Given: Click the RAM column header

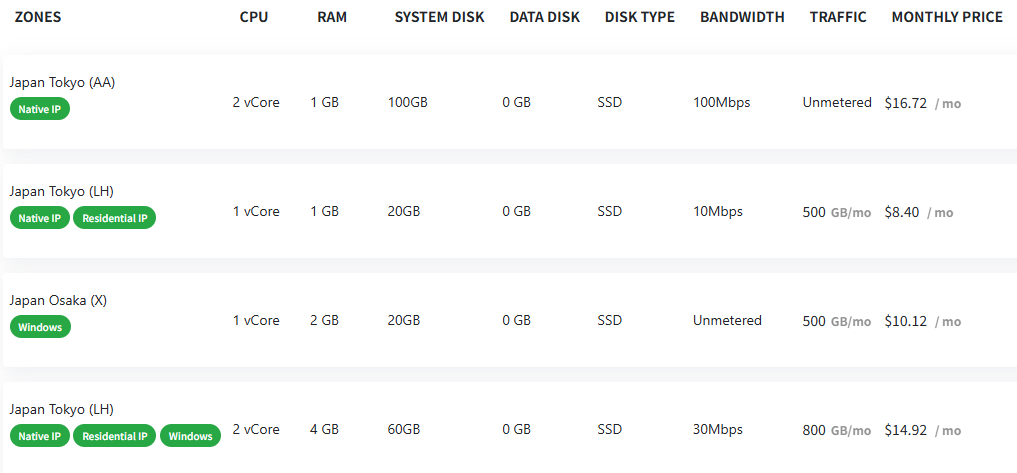Looking at the screenshot, I should [332, 18].
